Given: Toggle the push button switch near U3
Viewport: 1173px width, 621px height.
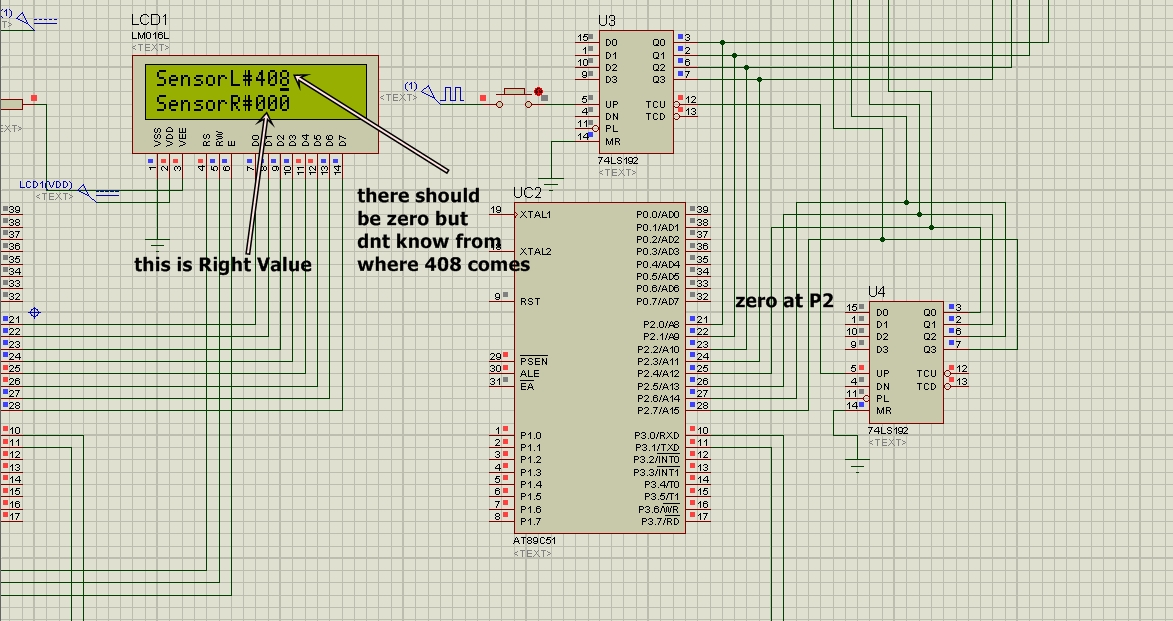Looking at the screenshot, I should (515, 98).
